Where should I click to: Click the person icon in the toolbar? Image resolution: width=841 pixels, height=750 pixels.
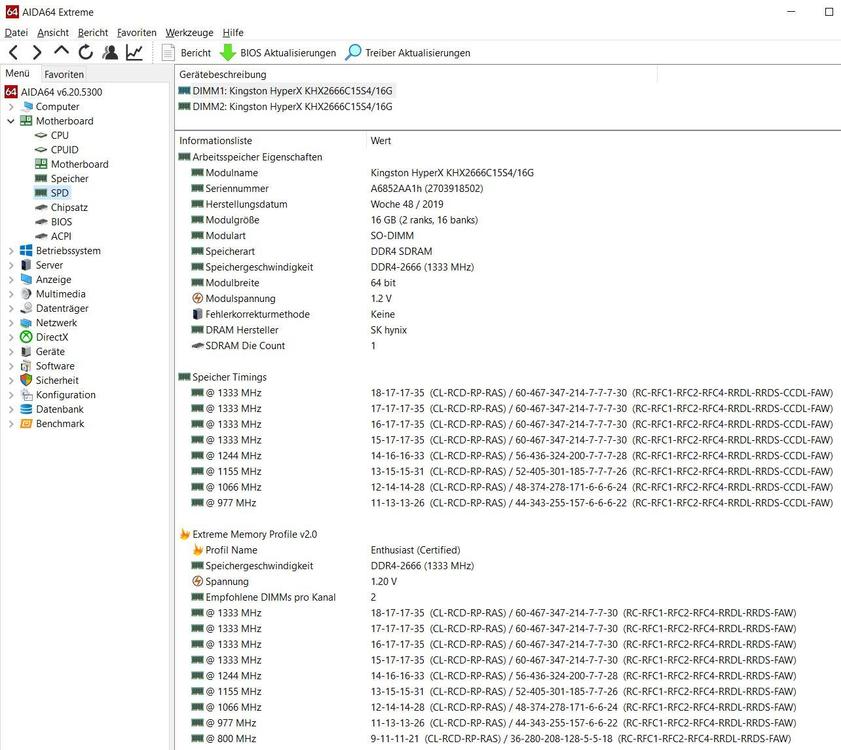point(110,53)
